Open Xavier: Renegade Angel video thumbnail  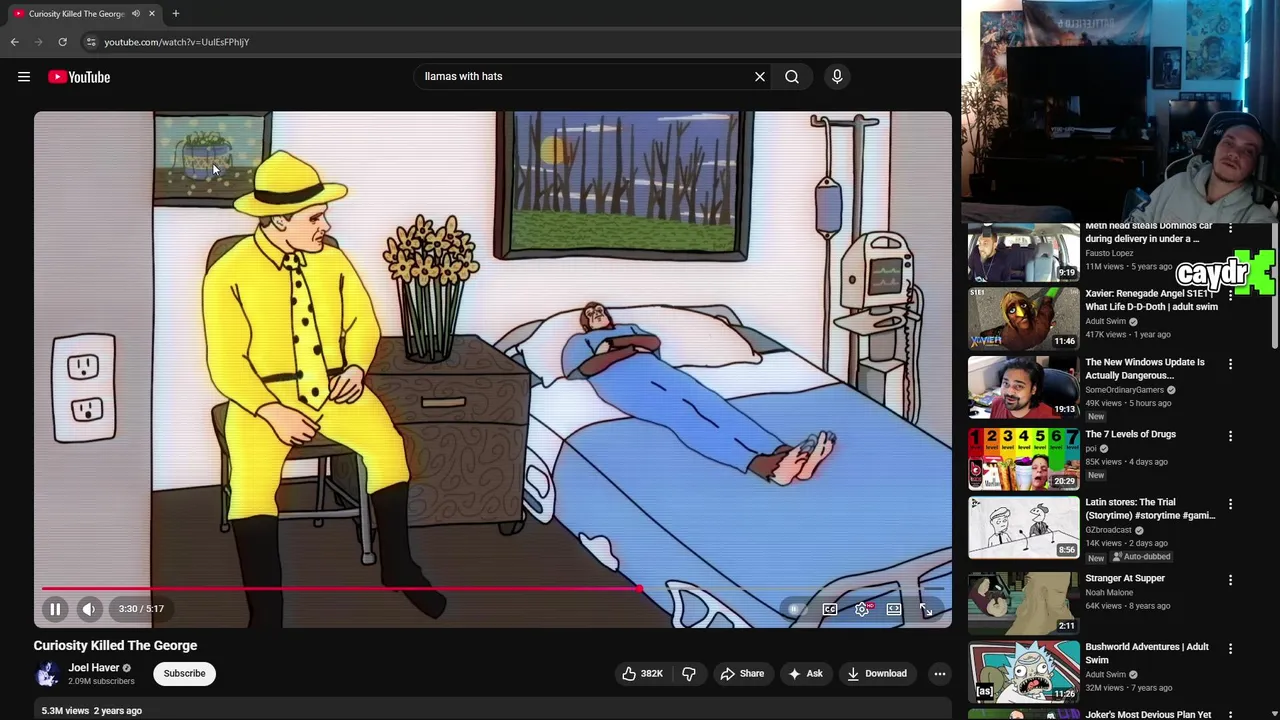1023,318
